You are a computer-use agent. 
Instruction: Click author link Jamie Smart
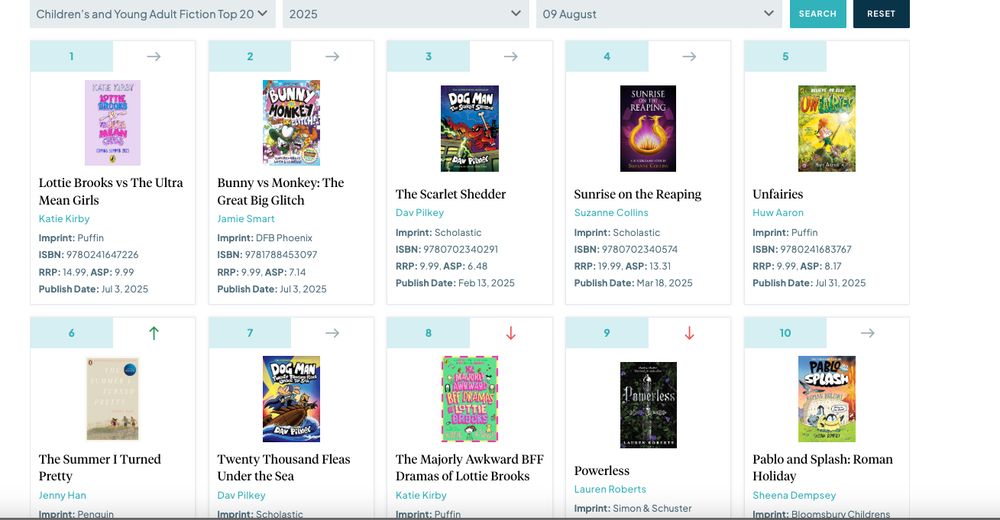(246, 219)
